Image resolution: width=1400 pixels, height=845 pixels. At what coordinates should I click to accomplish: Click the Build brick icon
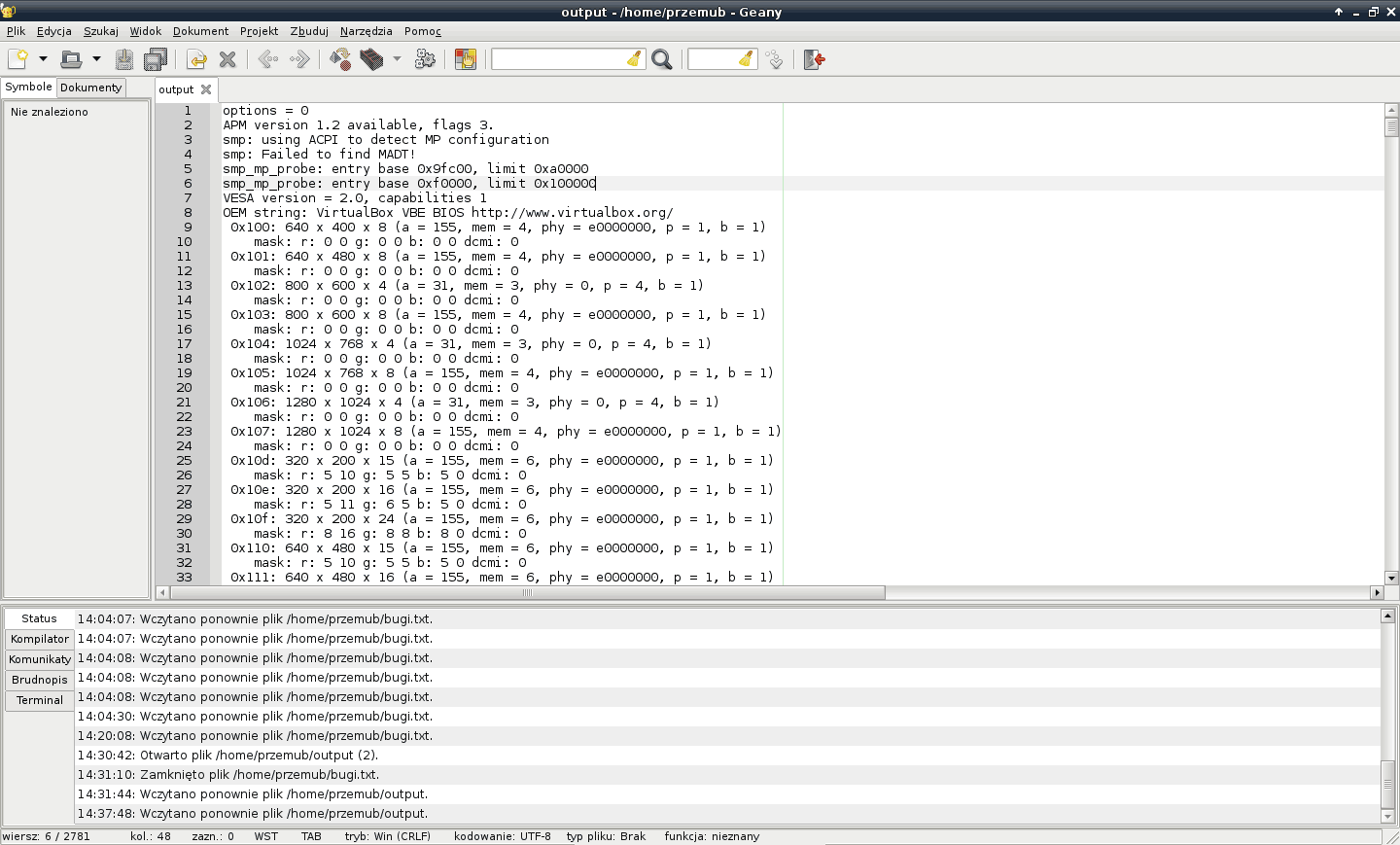(371, 59)
